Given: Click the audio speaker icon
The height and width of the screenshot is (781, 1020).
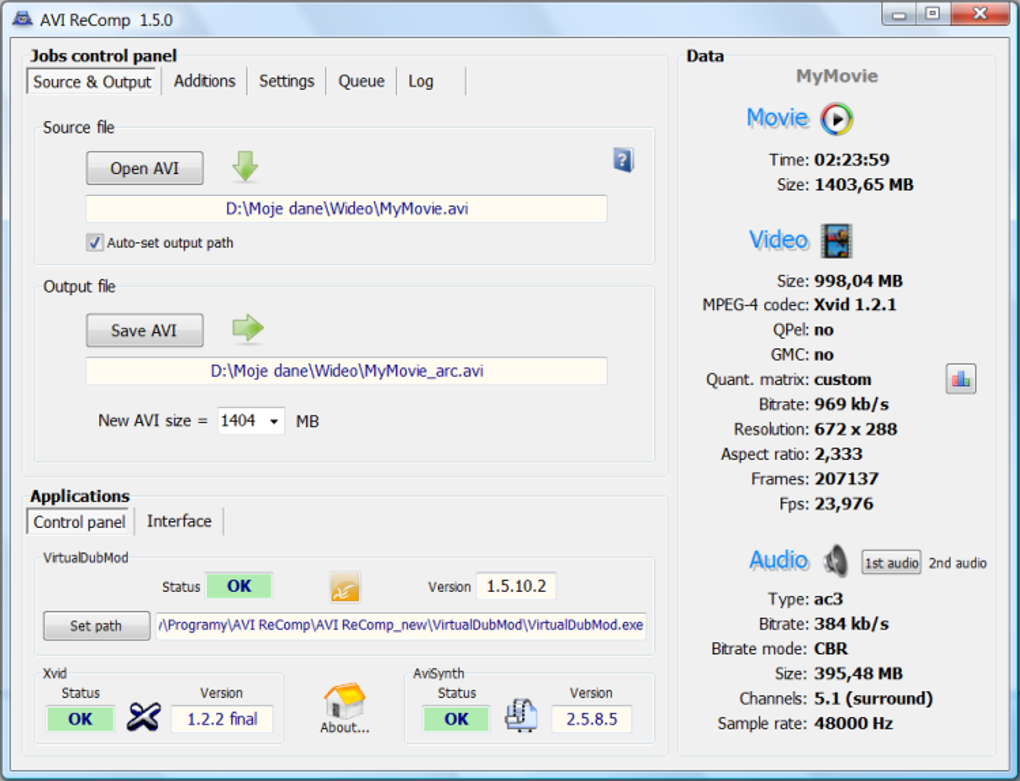Looking at the screenshot, I should [x=836, y=561].
